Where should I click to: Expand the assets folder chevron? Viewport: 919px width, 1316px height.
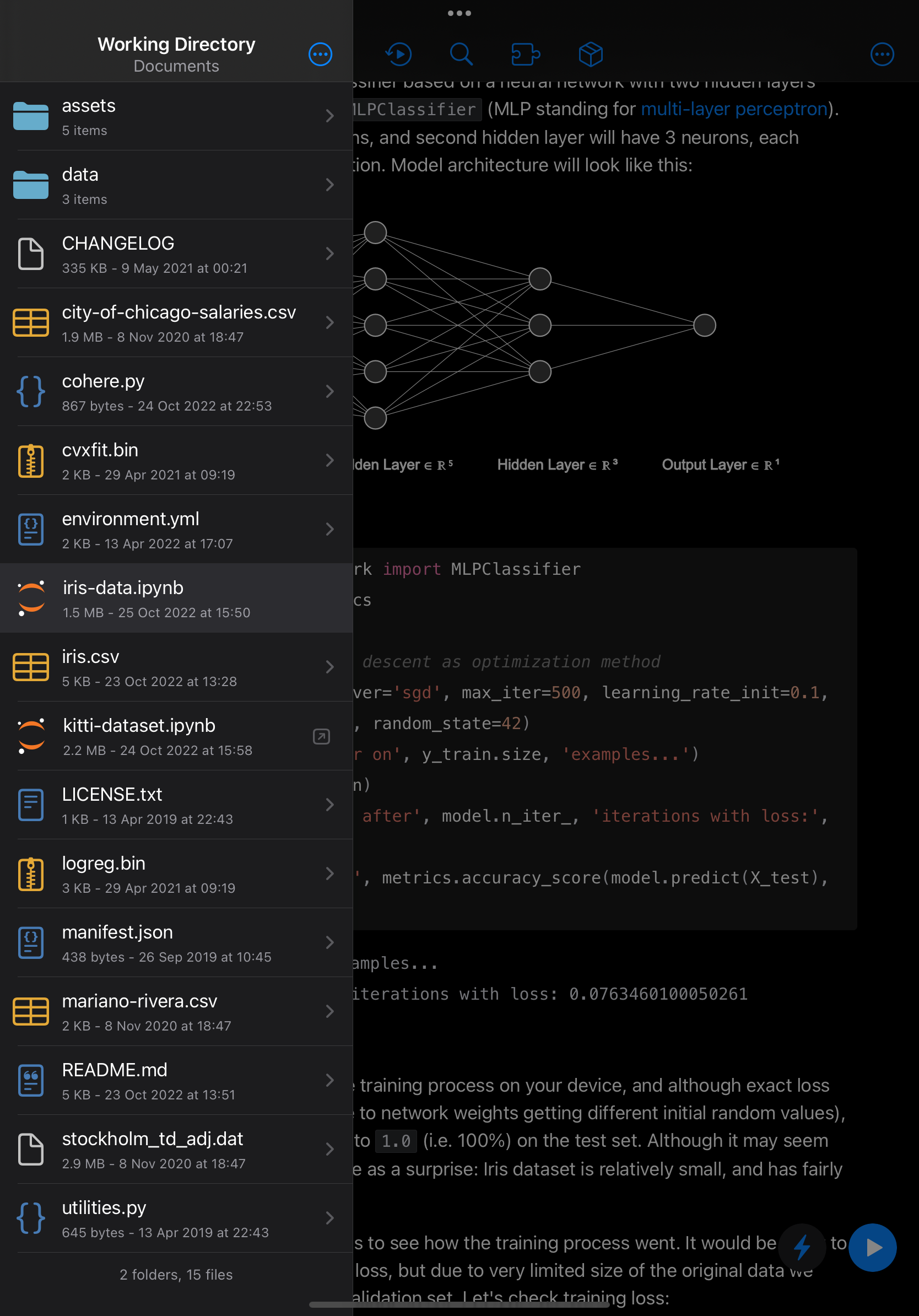tap(329, 116)
